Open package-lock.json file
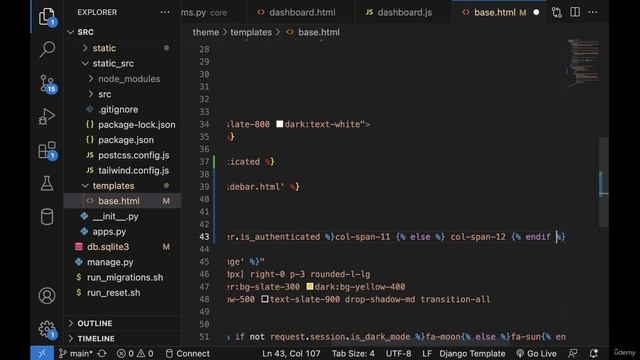The width and height of the screenshot is (640, 360). click(122, 124)
